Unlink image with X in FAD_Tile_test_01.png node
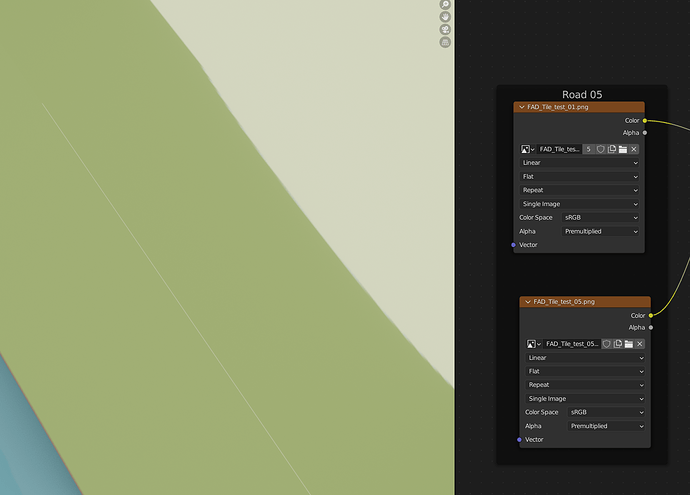The height and width of the screenshot is (495, 690). click(634, 150)
